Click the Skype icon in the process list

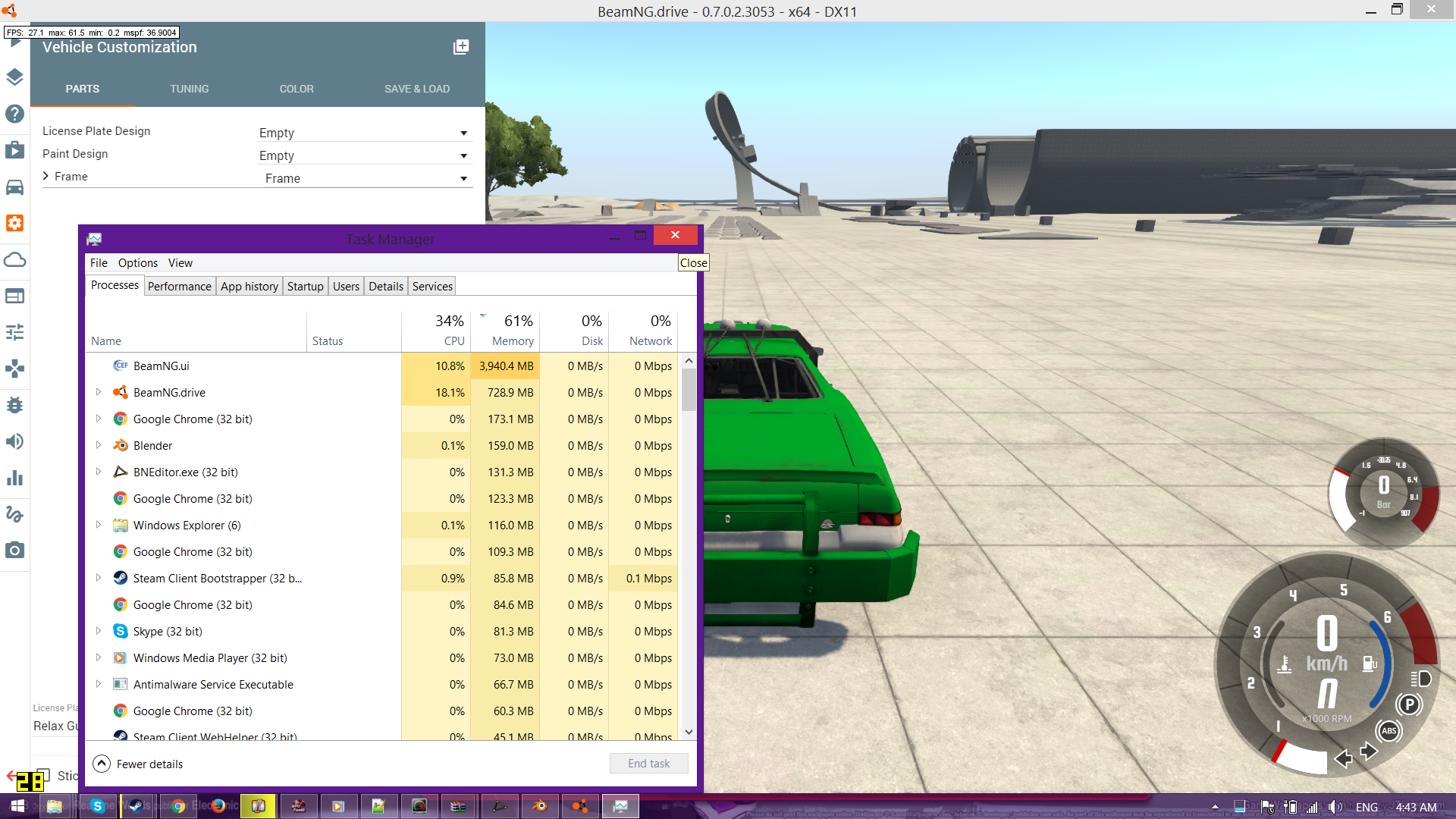tap(120, 631)
